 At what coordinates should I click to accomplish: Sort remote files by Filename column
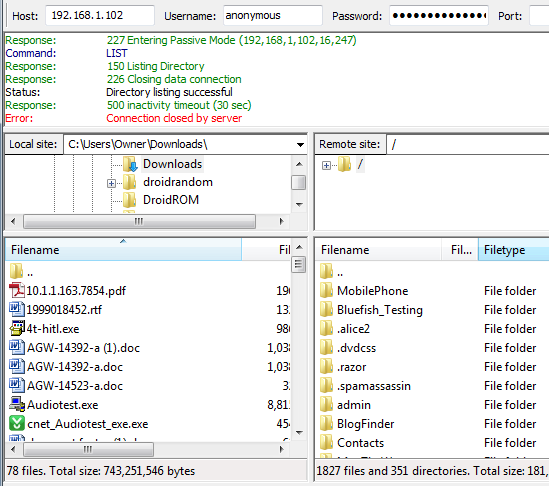click(x=378, y=250)
